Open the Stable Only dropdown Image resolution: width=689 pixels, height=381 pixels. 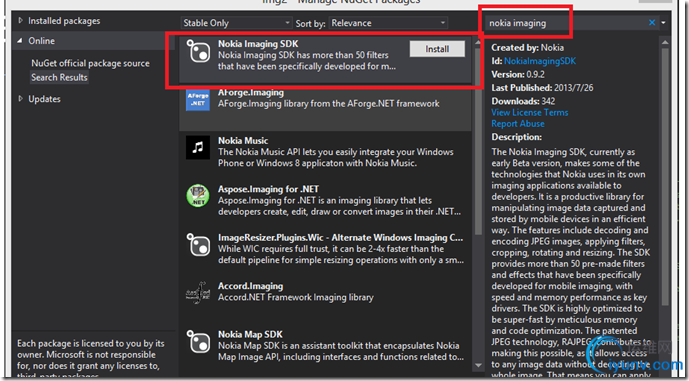point(236,23)
